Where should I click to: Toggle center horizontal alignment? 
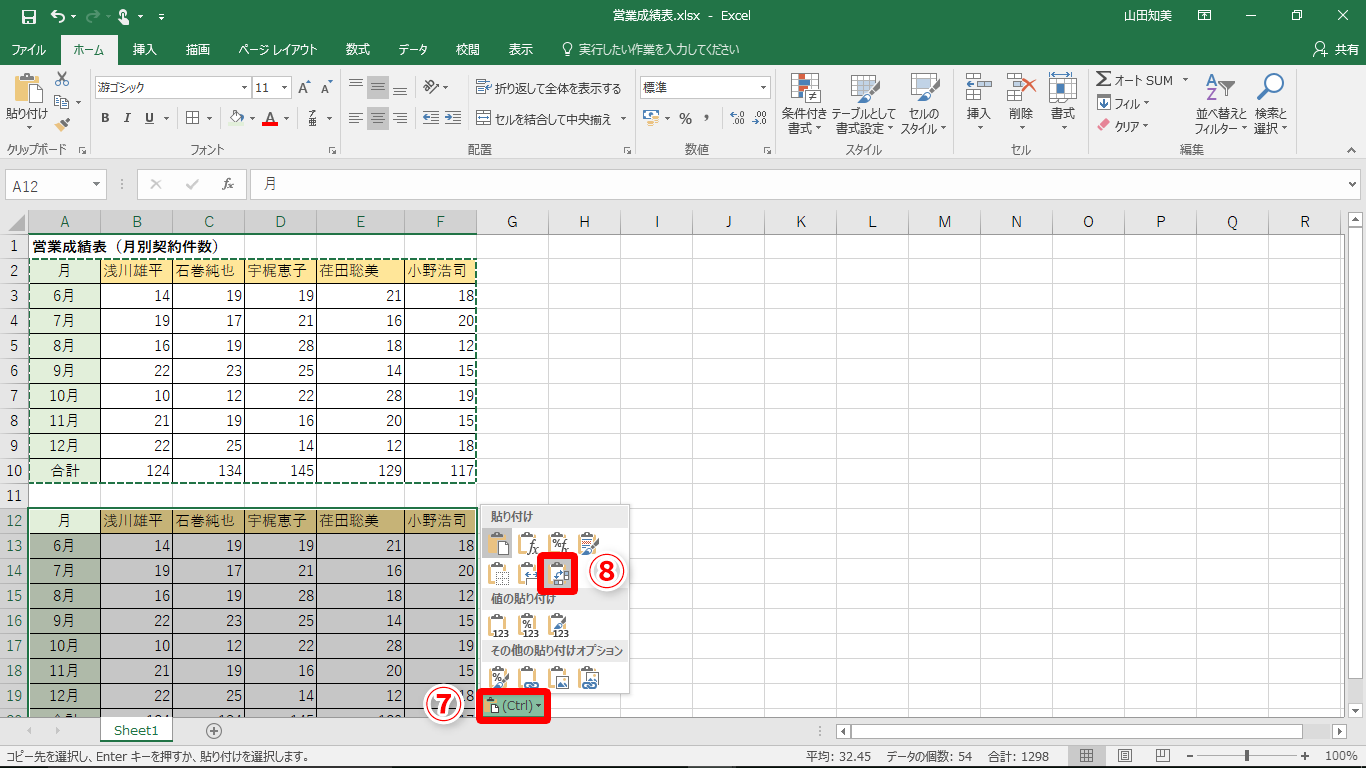coord(377,118)
